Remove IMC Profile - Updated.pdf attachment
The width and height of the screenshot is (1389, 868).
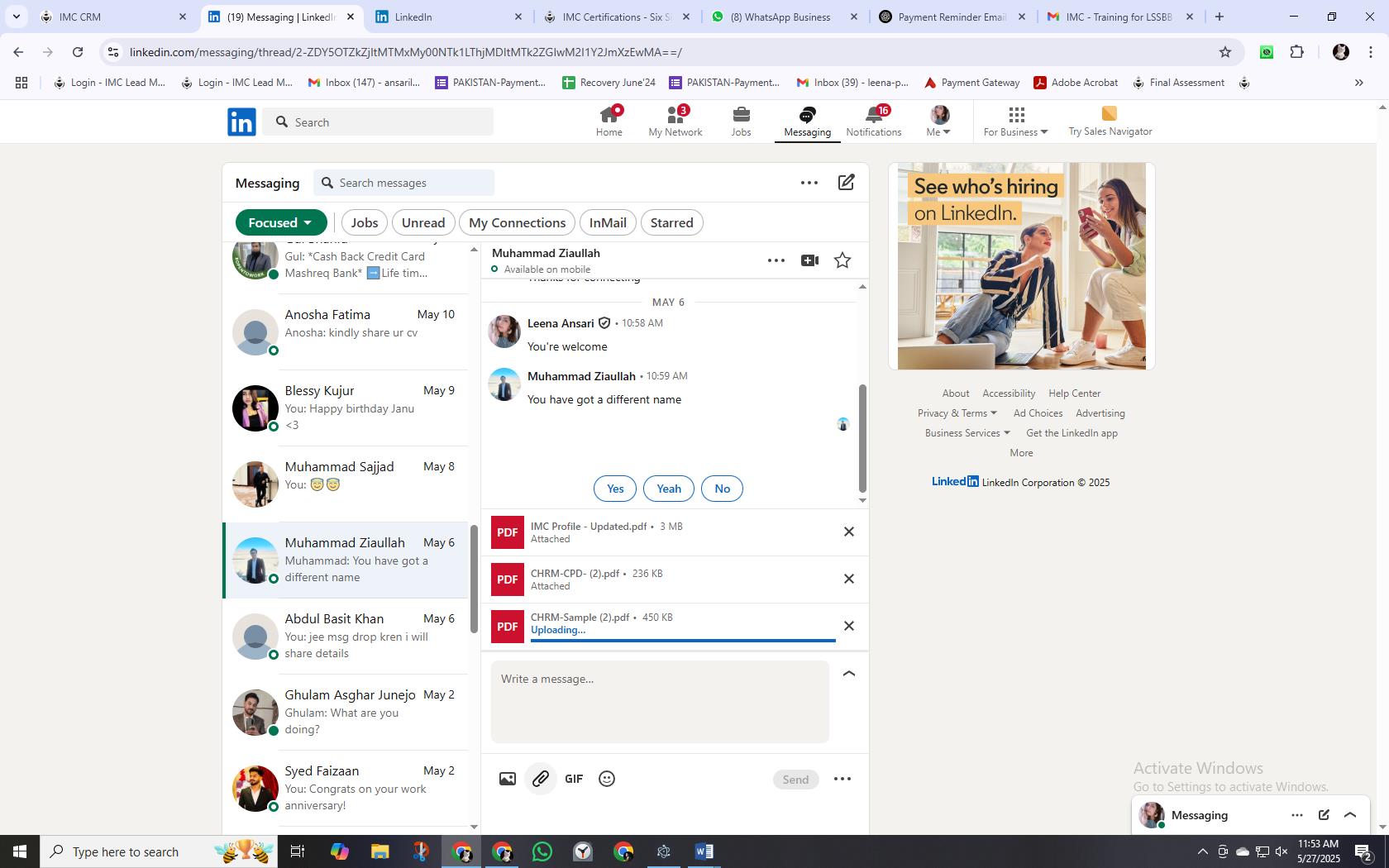click(848, 532)
